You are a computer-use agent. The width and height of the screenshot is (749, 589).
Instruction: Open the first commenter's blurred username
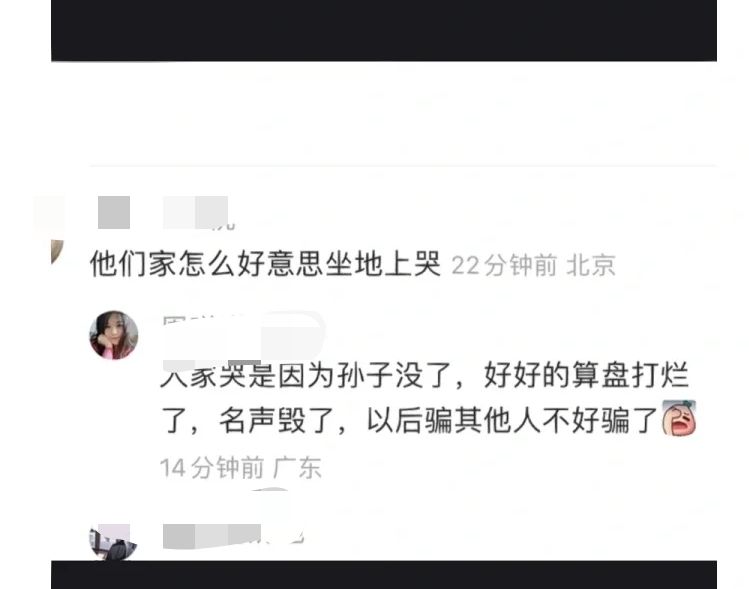(195, 212)
